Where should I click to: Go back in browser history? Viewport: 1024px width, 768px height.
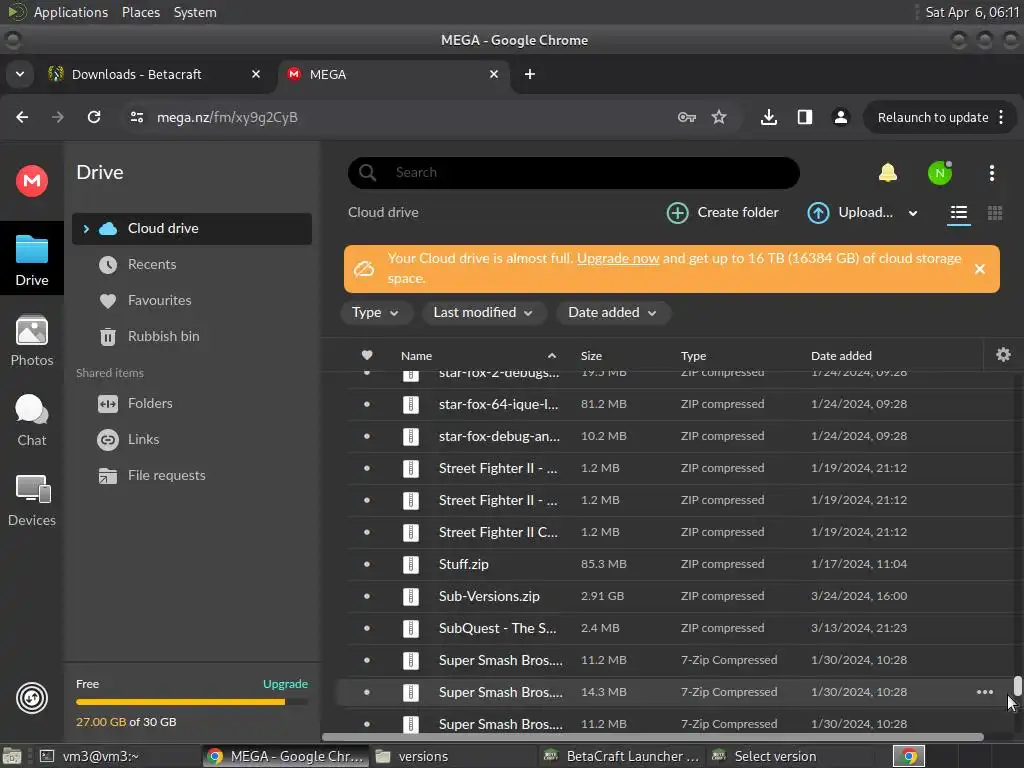pyautogui.click(x=22, y=117)
